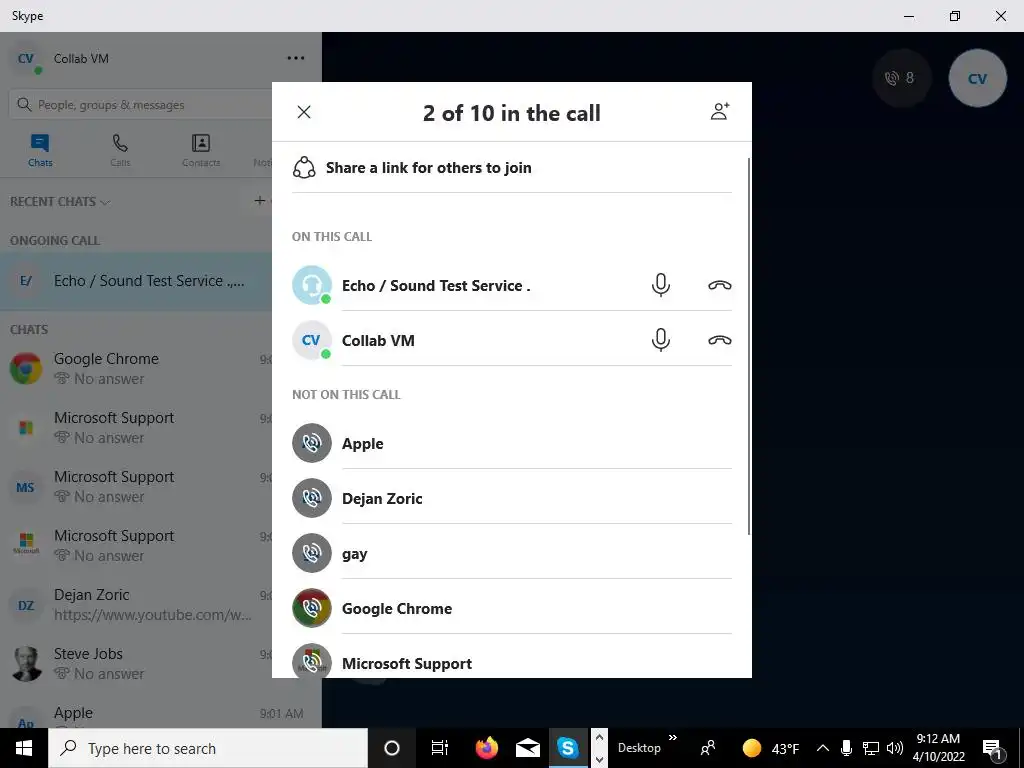Ring contact named gay to join call
This screenshot has width=1024, height=768.
[x=312, y=553]
